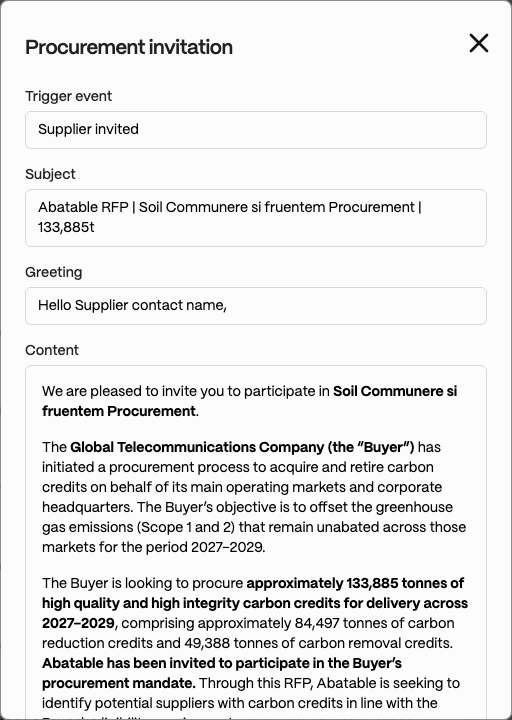Click the Subject label
The height and width of the screenshot is (720, 512).
50,174
